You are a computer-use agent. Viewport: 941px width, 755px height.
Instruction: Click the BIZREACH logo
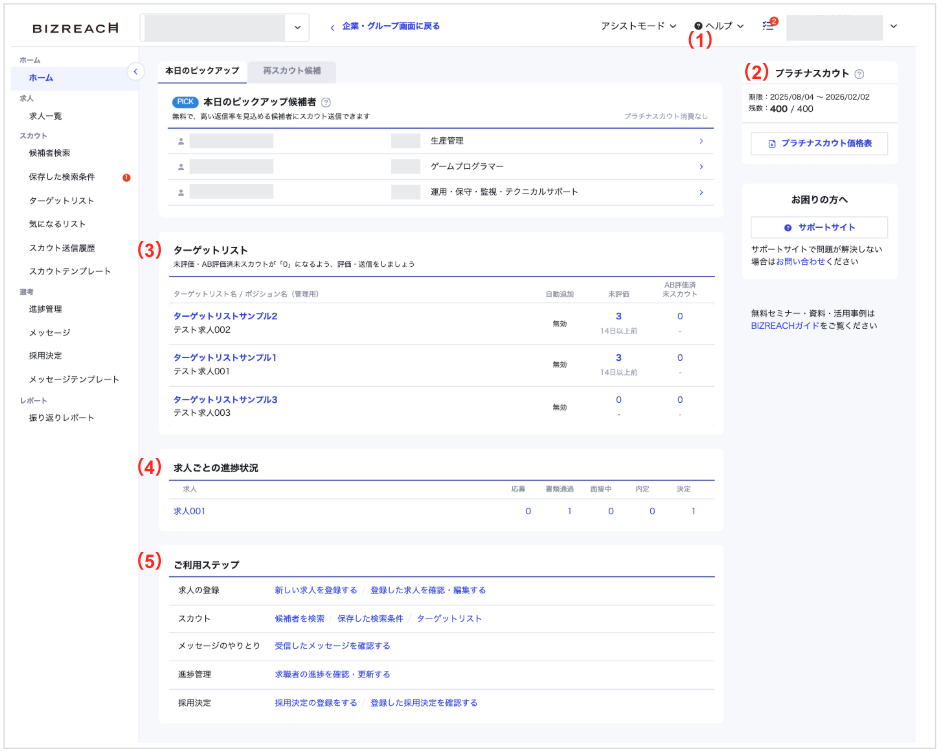click(x=75, y=28)
